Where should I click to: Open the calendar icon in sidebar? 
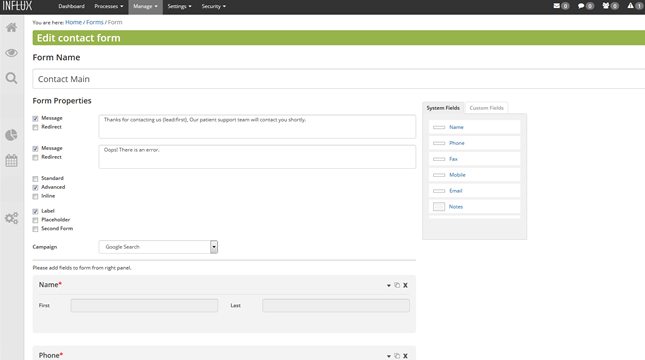click(12, 160)
